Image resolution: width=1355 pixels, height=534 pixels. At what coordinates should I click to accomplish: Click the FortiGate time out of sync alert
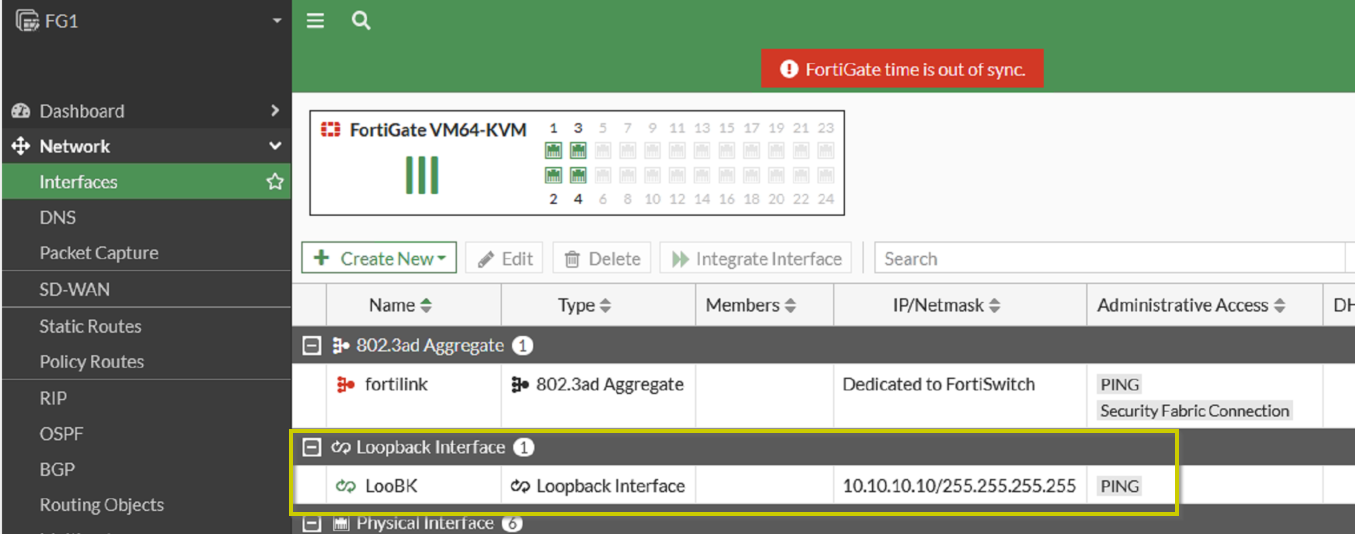[x=902, y=69]
